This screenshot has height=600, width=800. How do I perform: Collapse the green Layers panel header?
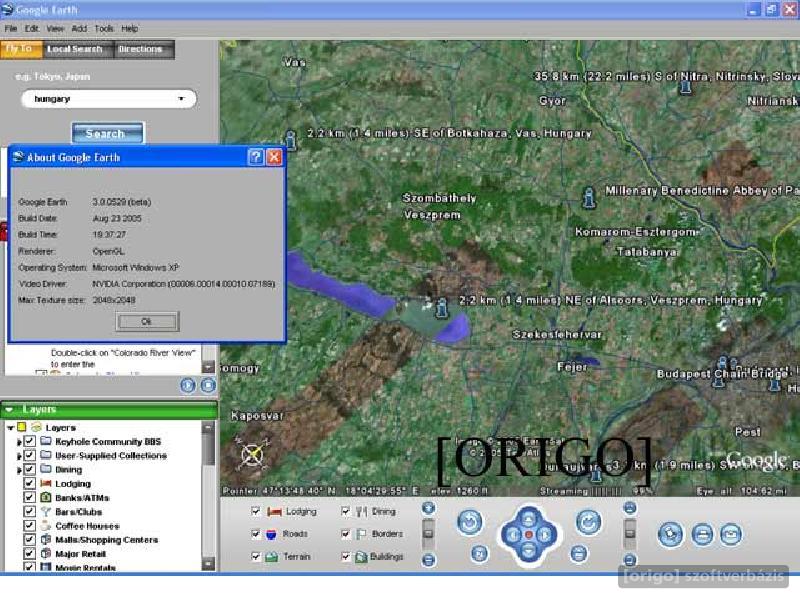point(9,410)
